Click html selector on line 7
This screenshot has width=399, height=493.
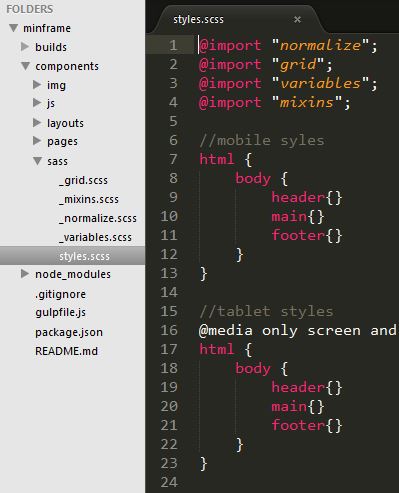click(217, 159)
